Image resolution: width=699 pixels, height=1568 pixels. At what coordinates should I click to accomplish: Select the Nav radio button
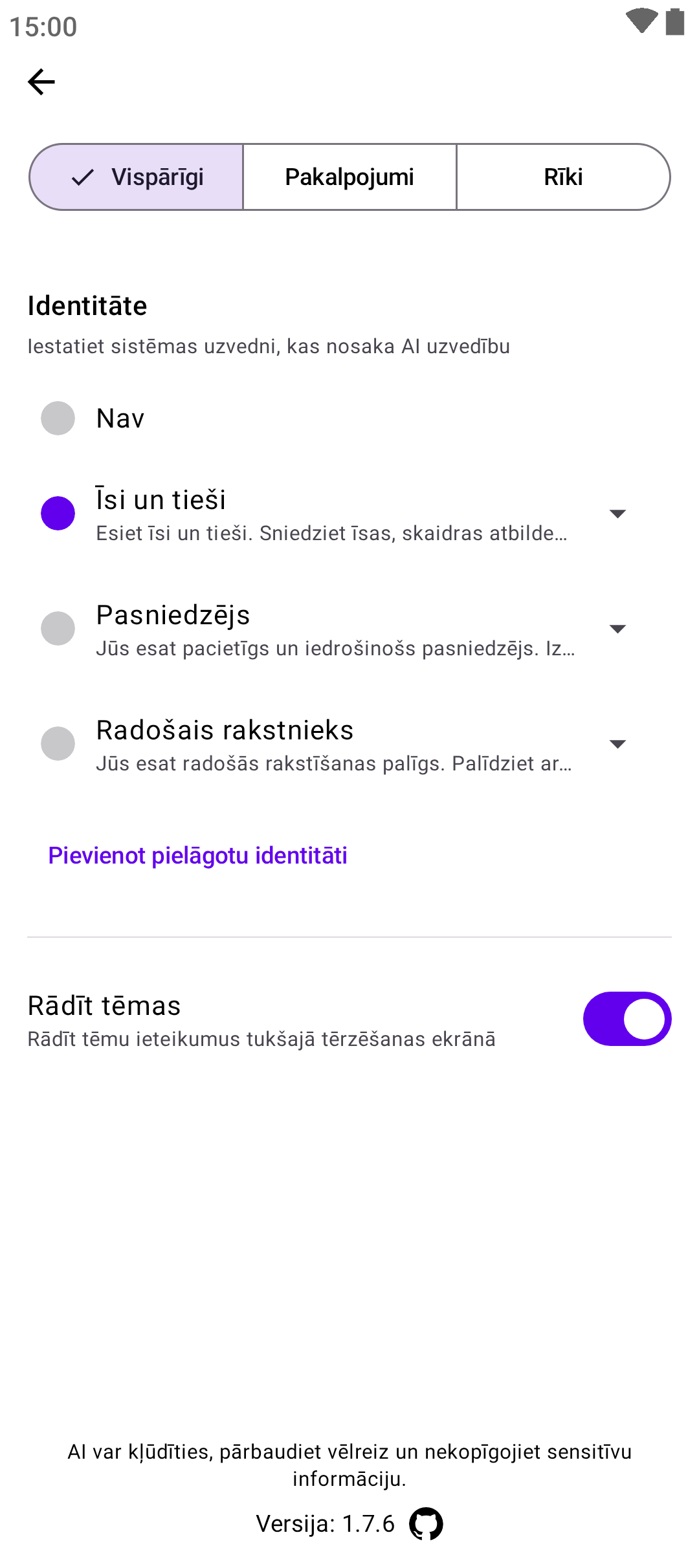(x=58, y=418)
